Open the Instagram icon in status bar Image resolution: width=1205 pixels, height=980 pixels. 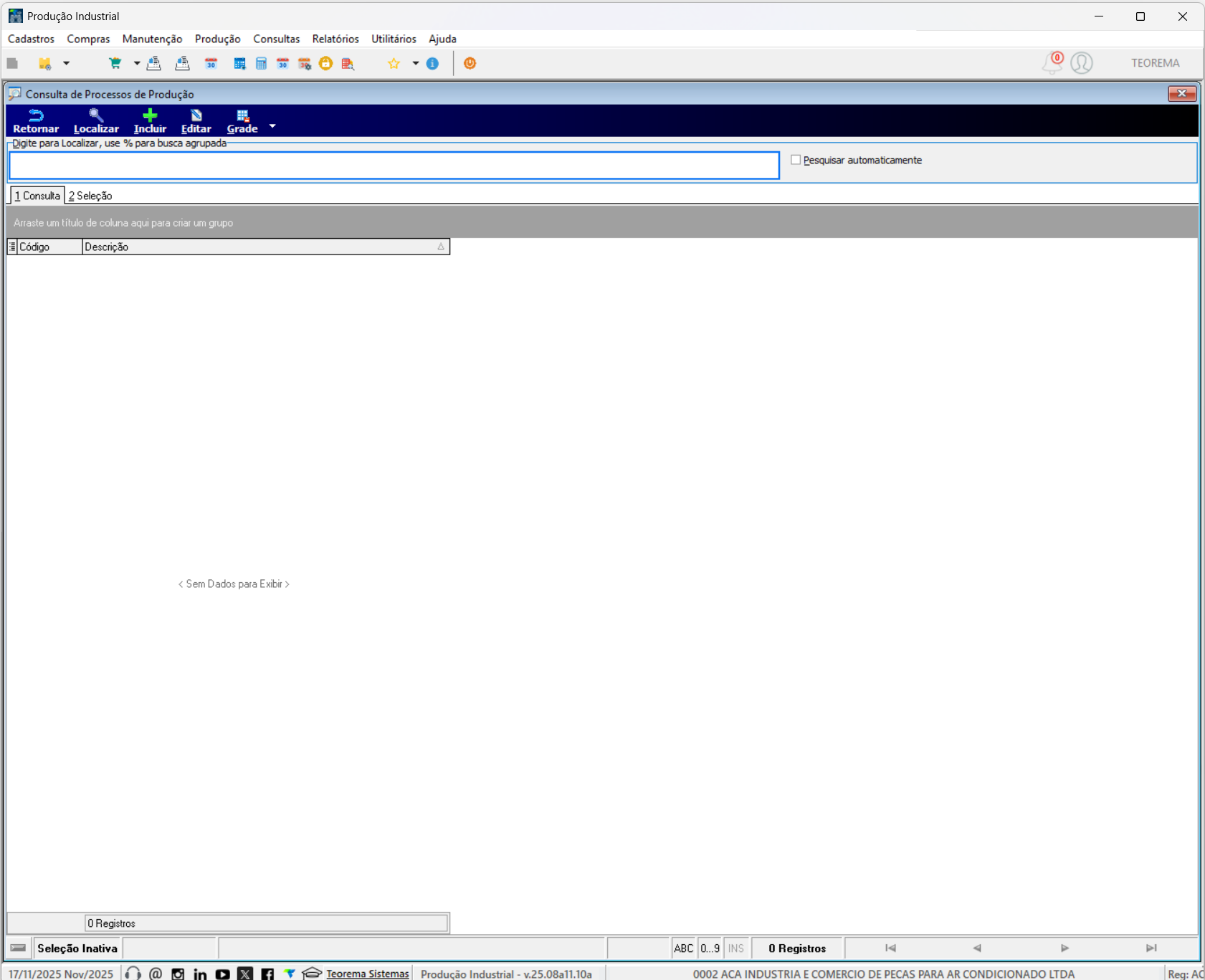(x=178, y=974)
